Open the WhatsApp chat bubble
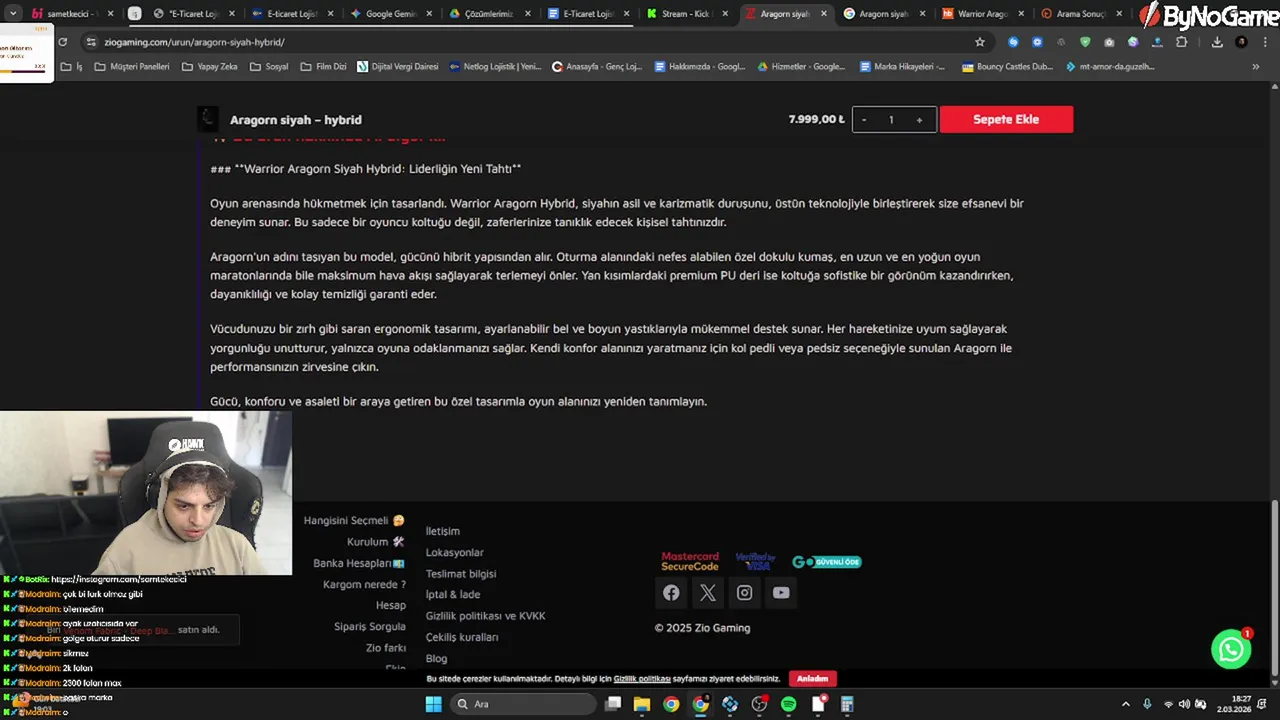 click(x=1231, y=649)
